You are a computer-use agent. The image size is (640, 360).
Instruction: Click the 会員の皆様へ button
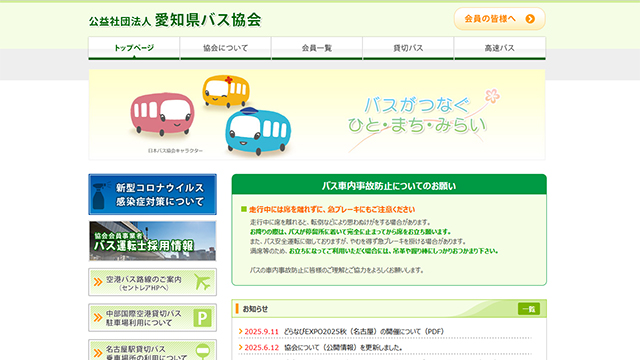(500, 19)
